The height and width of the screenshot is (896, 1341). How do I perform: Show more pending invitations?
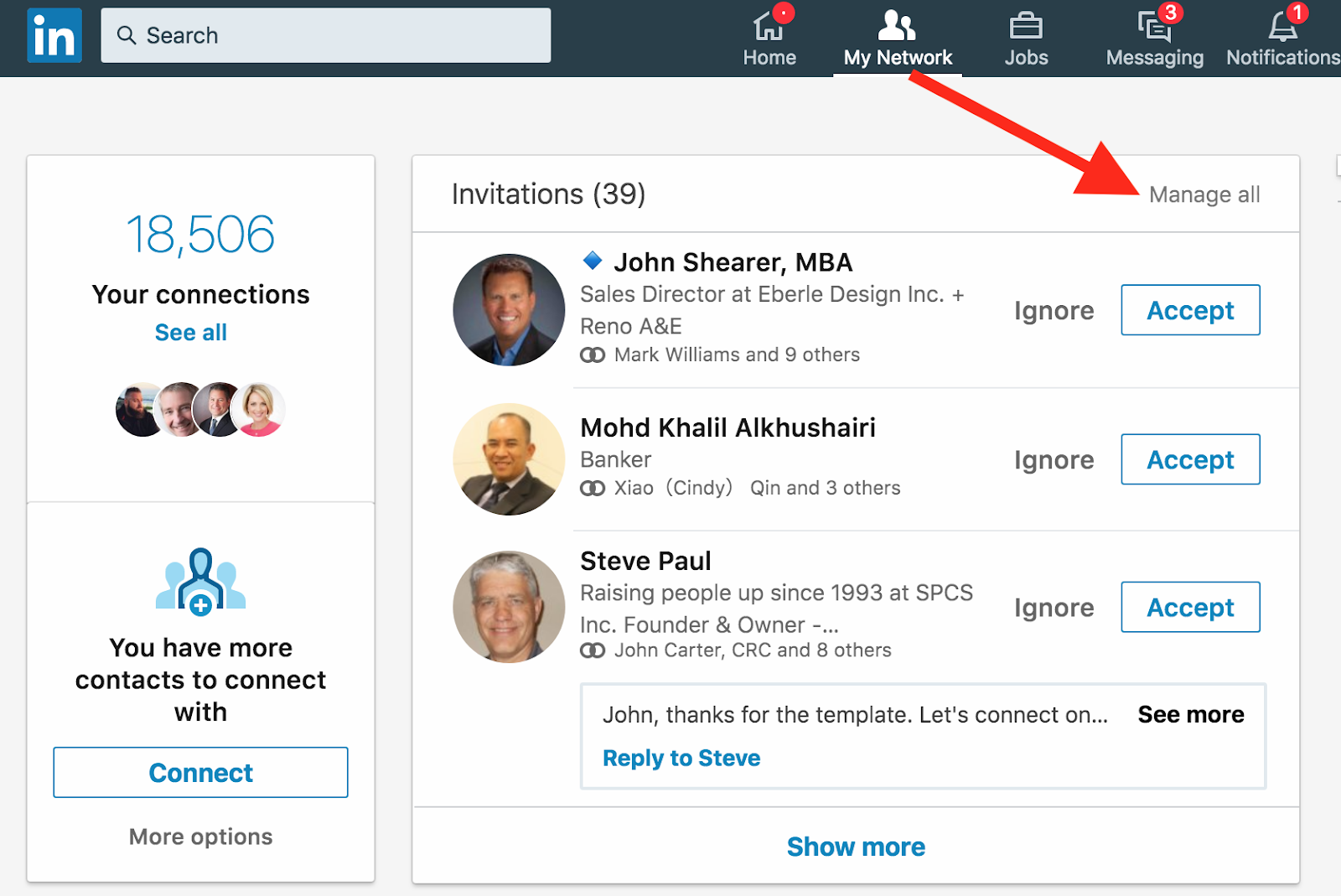tap(855, 847)
